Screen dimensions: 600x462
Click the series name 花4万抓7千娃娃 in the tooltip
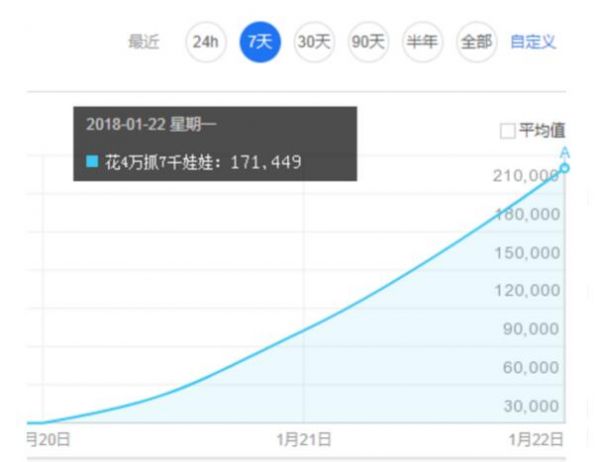pyautogui.click(x=165, y=160)
